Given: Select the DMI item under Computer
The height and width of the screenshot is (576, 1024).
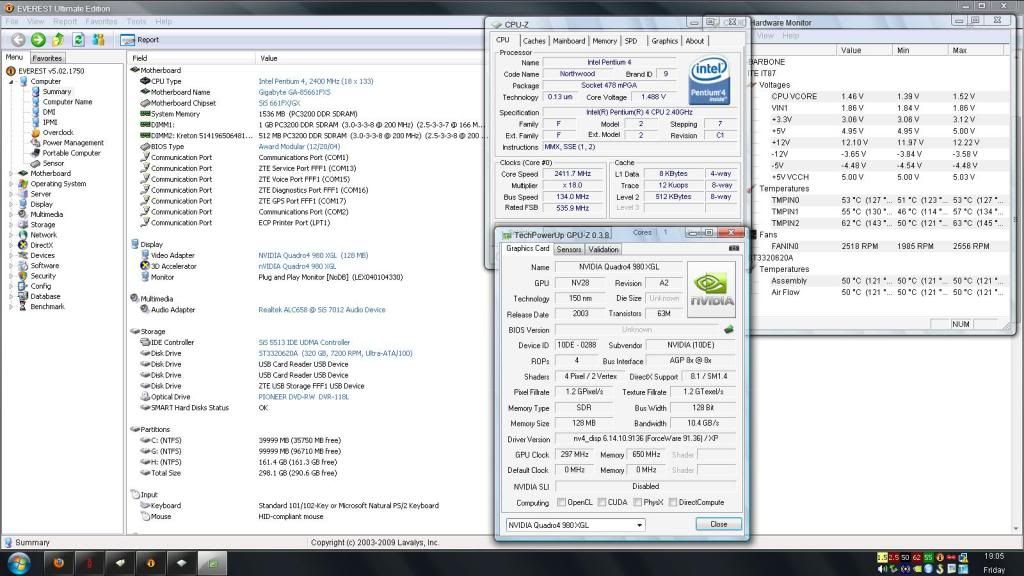Looking at the screenshot, I should pos(49,112).
